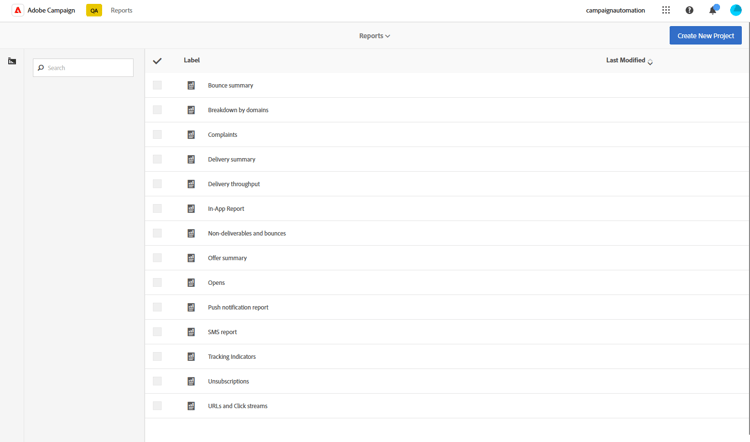Click the Create New Project button

[x=706, y=35]
